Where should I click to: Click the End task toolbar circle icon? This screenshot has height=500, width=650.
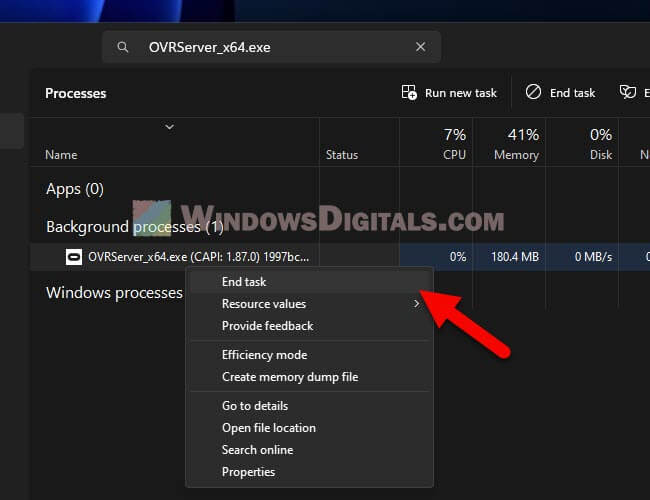coord(533,92)
